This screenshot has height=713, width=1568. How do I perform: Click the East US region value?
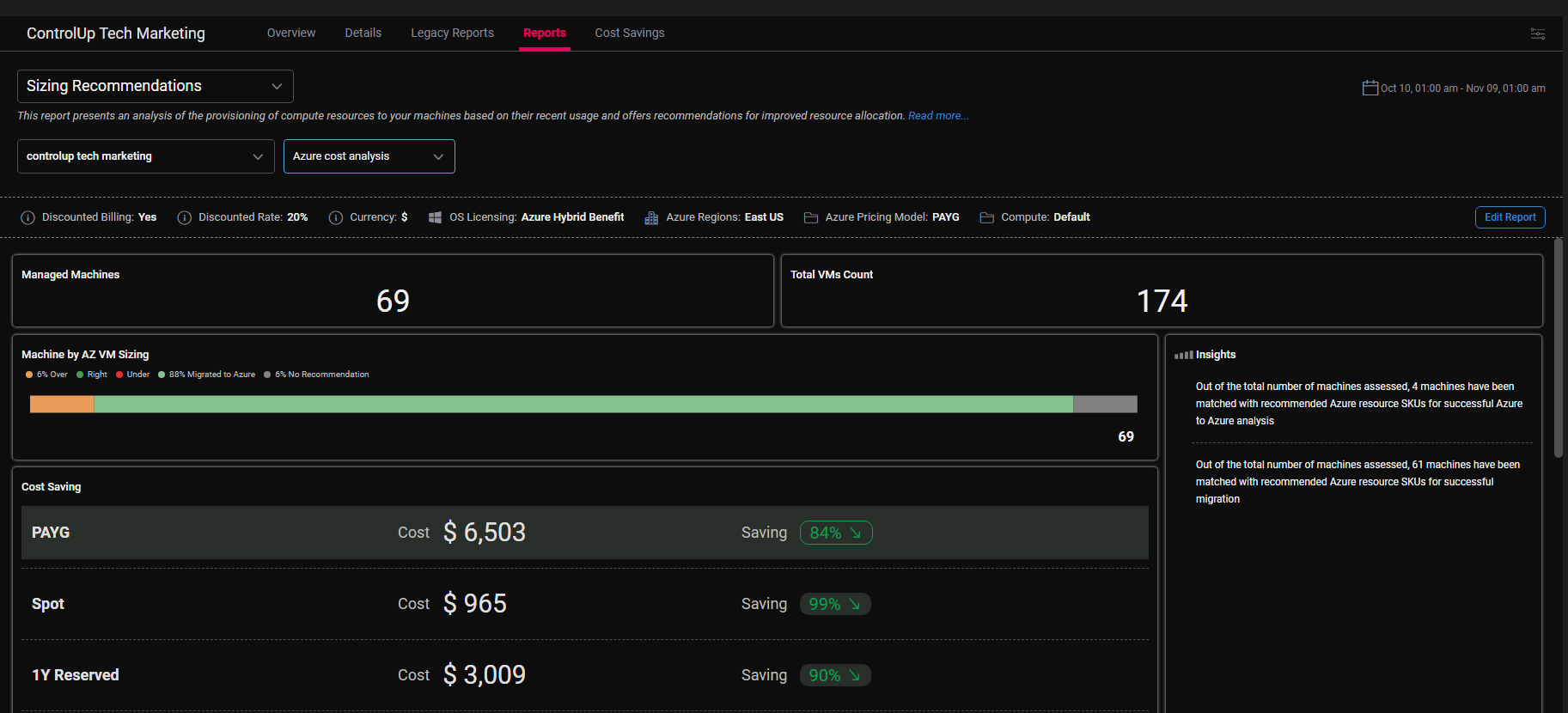pyautogui.click(x=764, y=217)
